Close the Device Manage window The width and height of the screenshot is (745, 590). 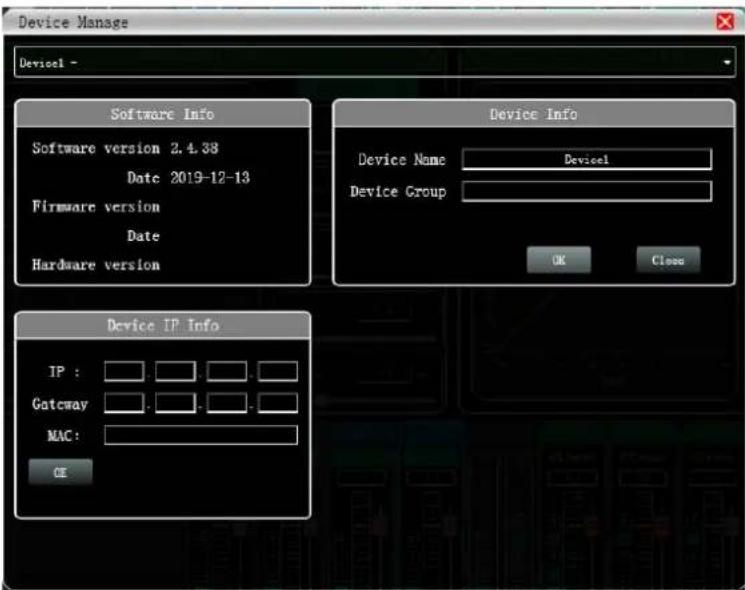(x=725, y=21)
